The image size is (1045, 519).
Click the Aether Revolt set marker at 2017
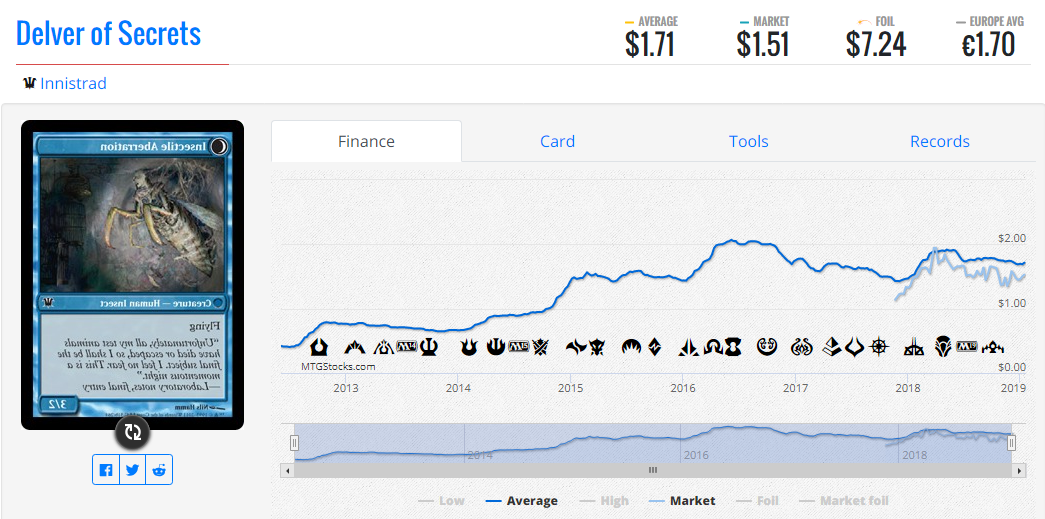802,346
